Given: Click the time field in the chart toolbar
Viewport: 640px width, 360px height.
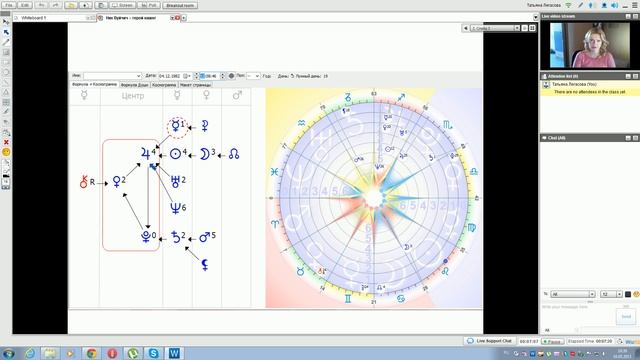Looking at the screenshot, I should (x=210, y=76).
